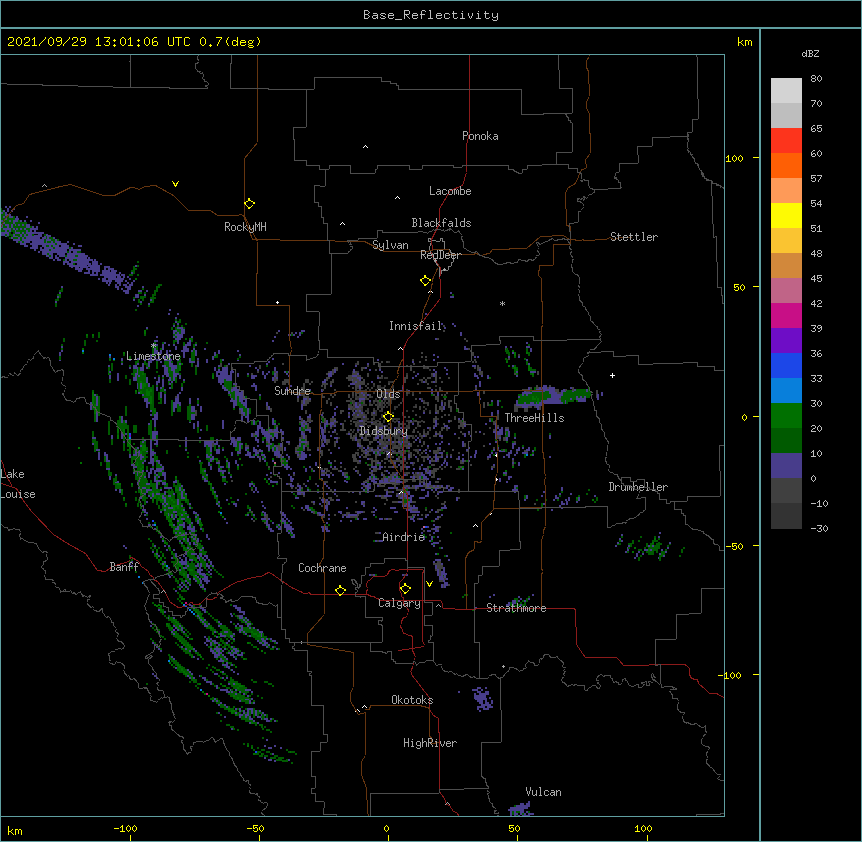Image resolution: width=862 pixels, height=842 pixels.
Task: Click the HighRiver label
Action: [x=430, y=743]
